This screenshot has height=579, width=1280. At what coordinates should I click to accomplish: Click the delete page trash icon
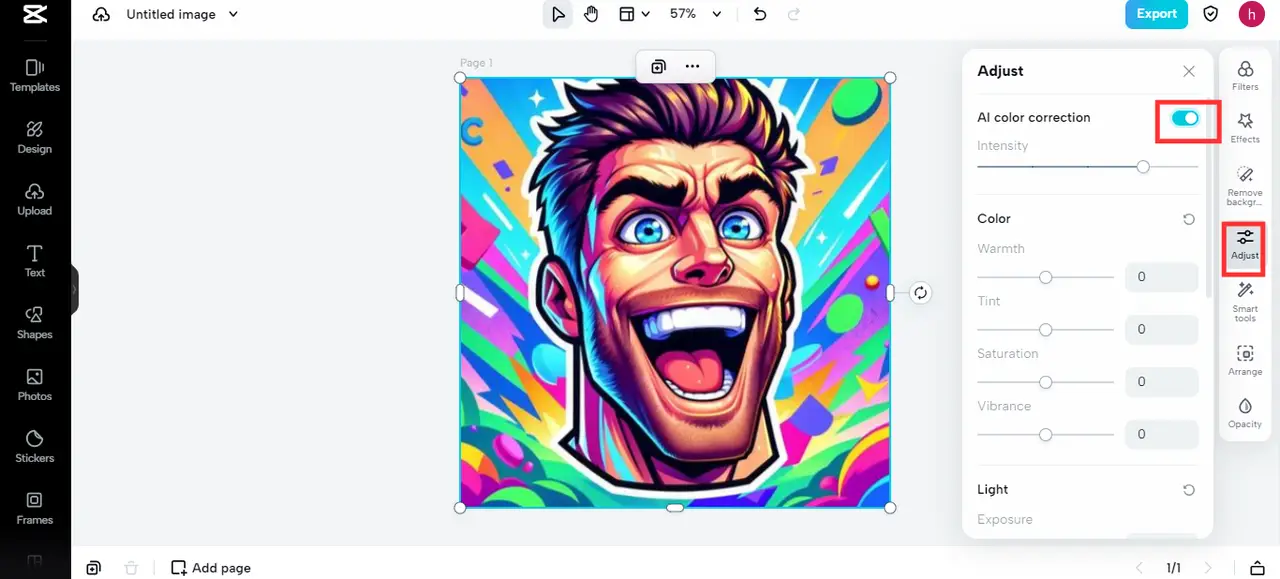click(x=131, y=568)
